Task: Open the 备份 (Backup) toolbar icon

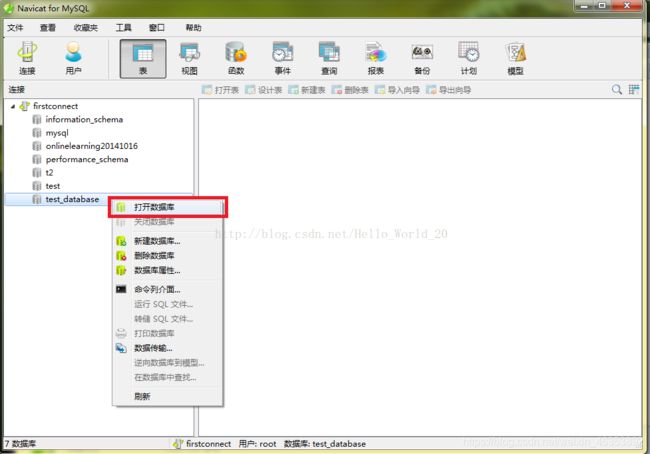Action: click(422, 58)
